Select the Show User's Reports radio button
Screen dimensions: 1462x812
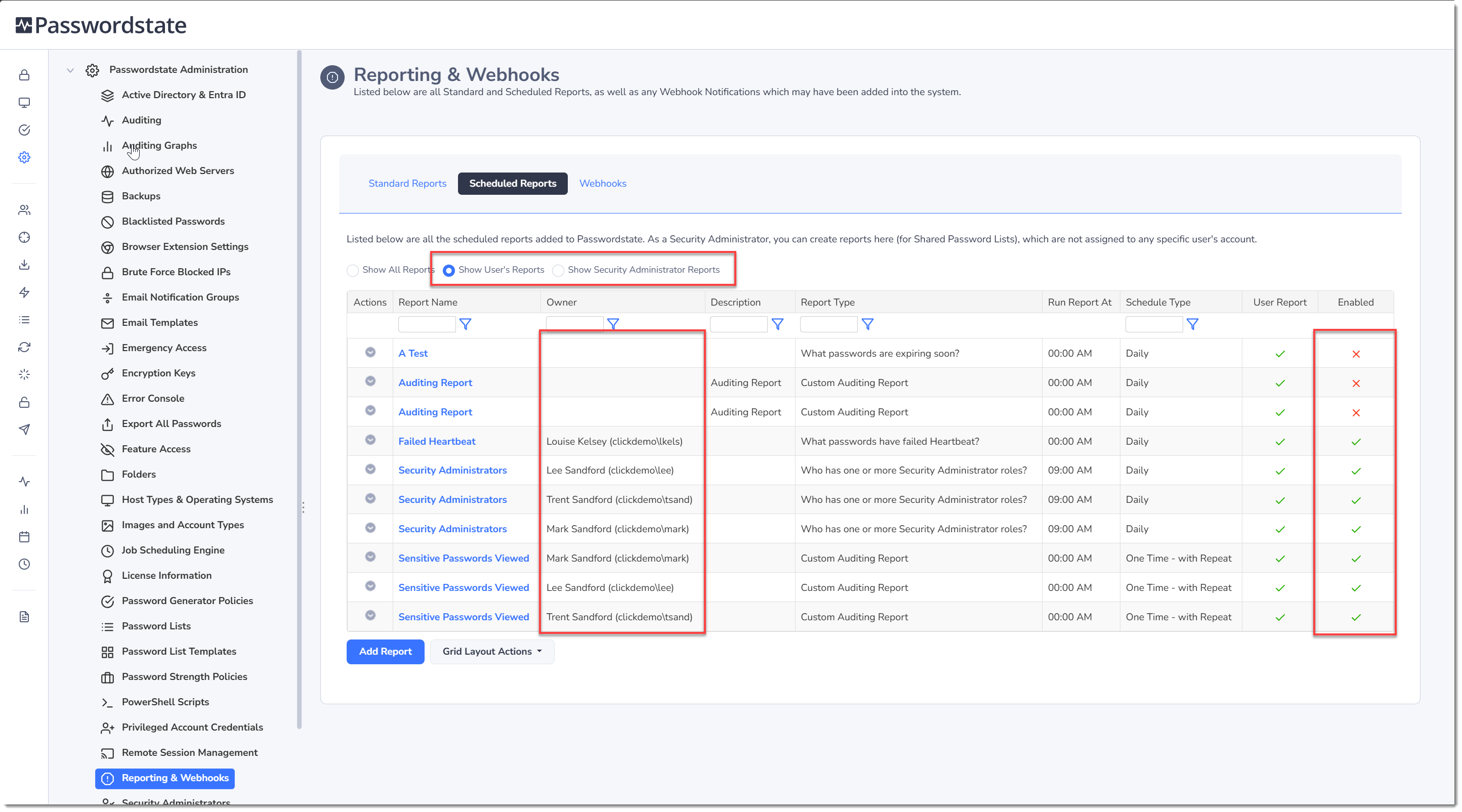[x=448, y=270]
